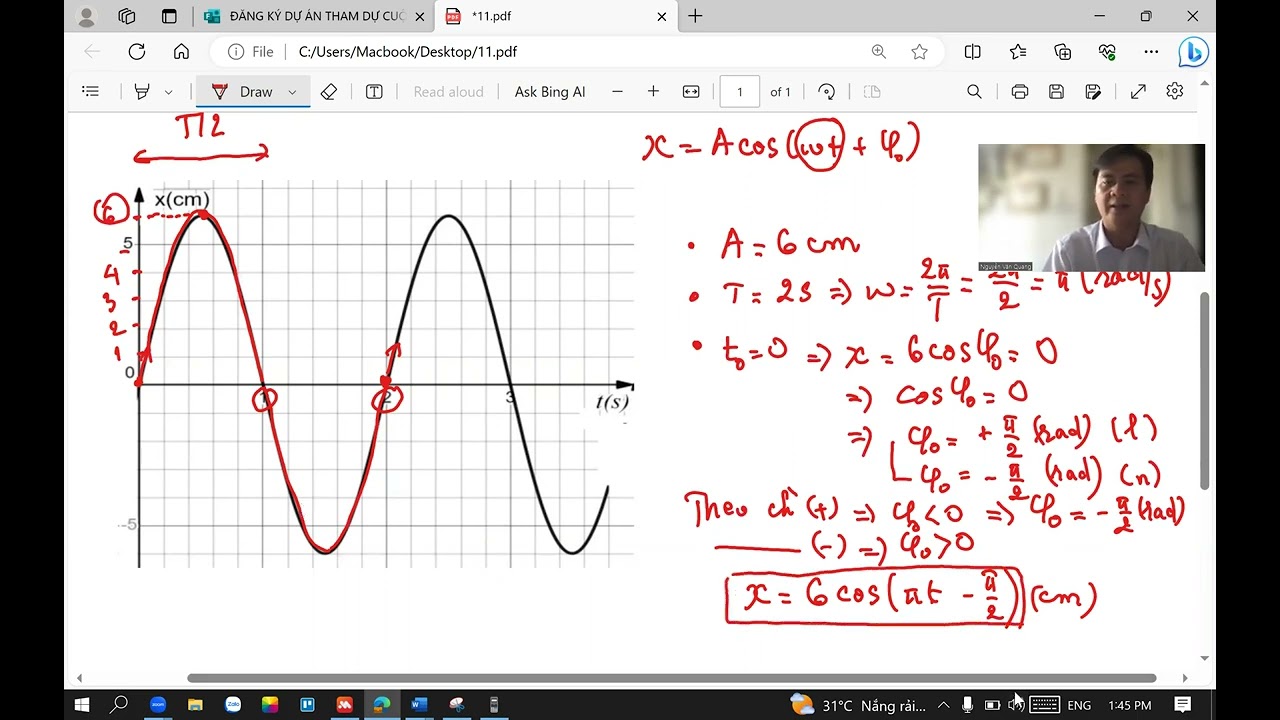Go to browser Home
This screenshot has width=1280, height=720.
pyautogui.click(x=181, y=52)
